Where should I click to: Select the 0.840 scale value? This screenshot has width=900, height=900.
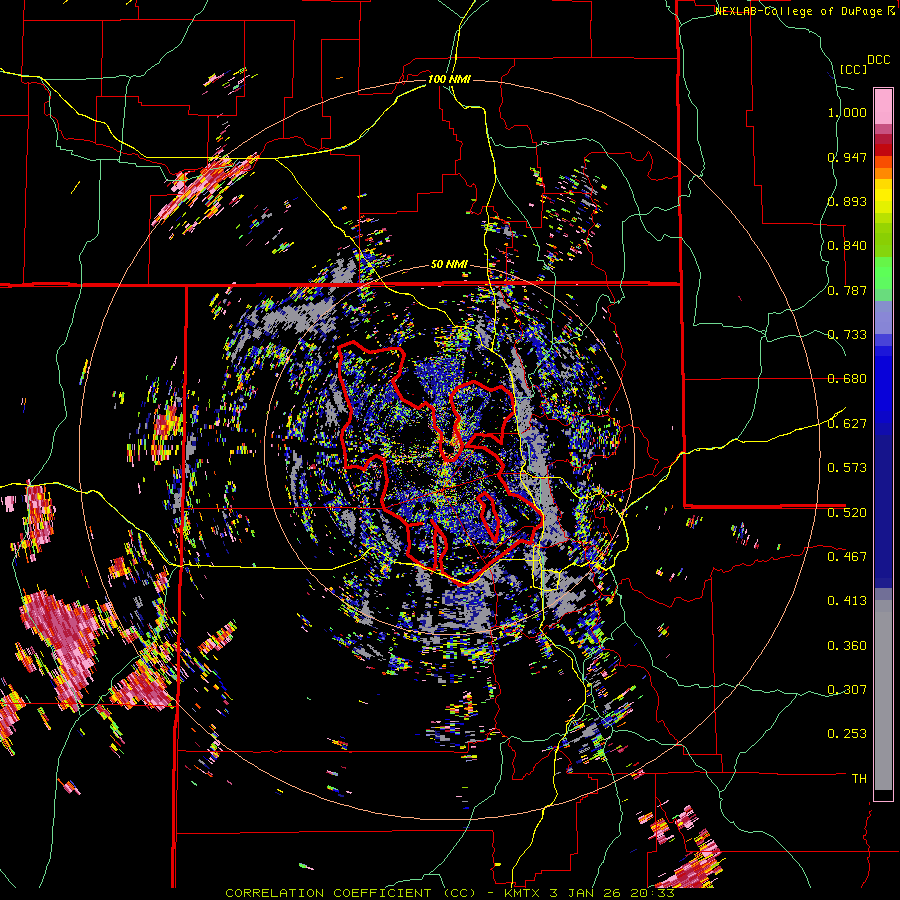(847, 246)
